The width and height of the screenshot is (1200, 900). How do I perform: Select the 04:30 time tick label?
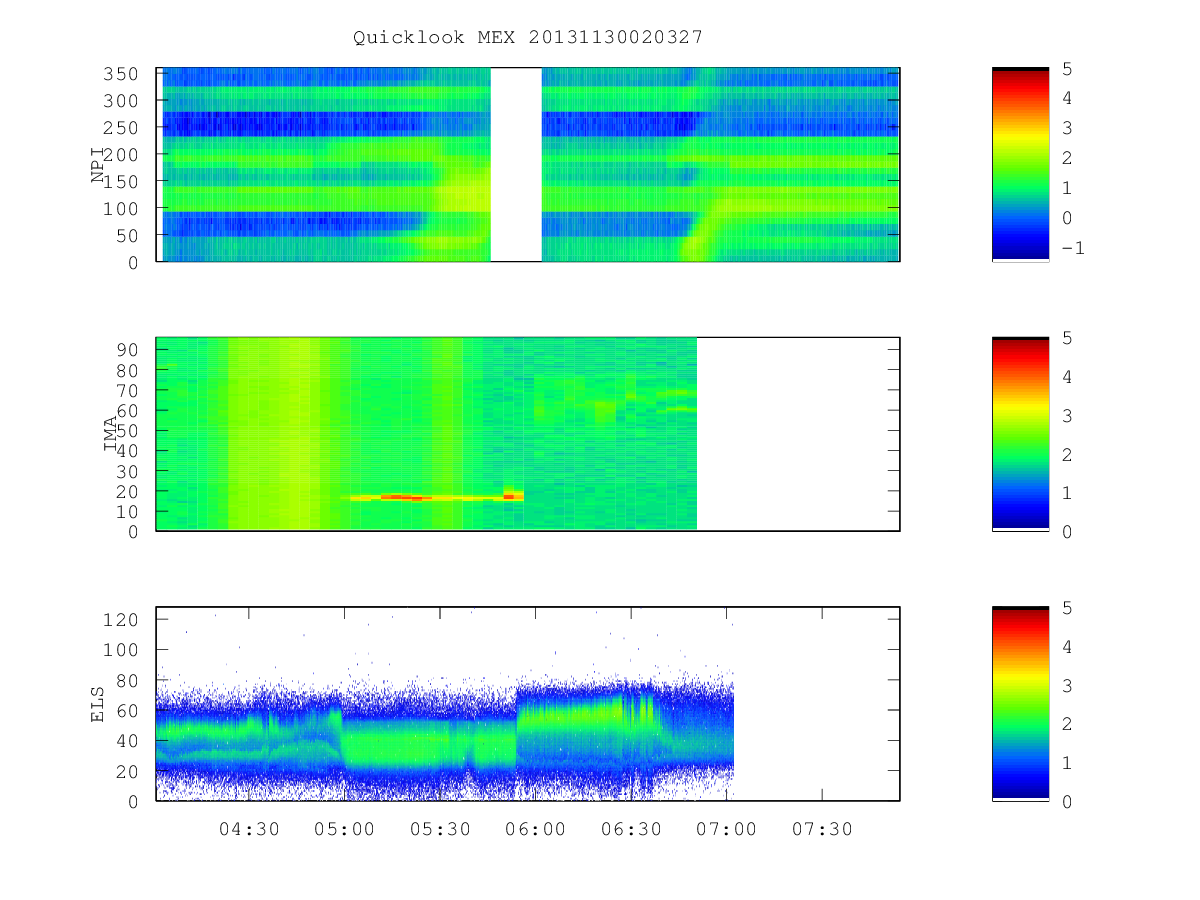pyautogui.click(x=249, y=830)
